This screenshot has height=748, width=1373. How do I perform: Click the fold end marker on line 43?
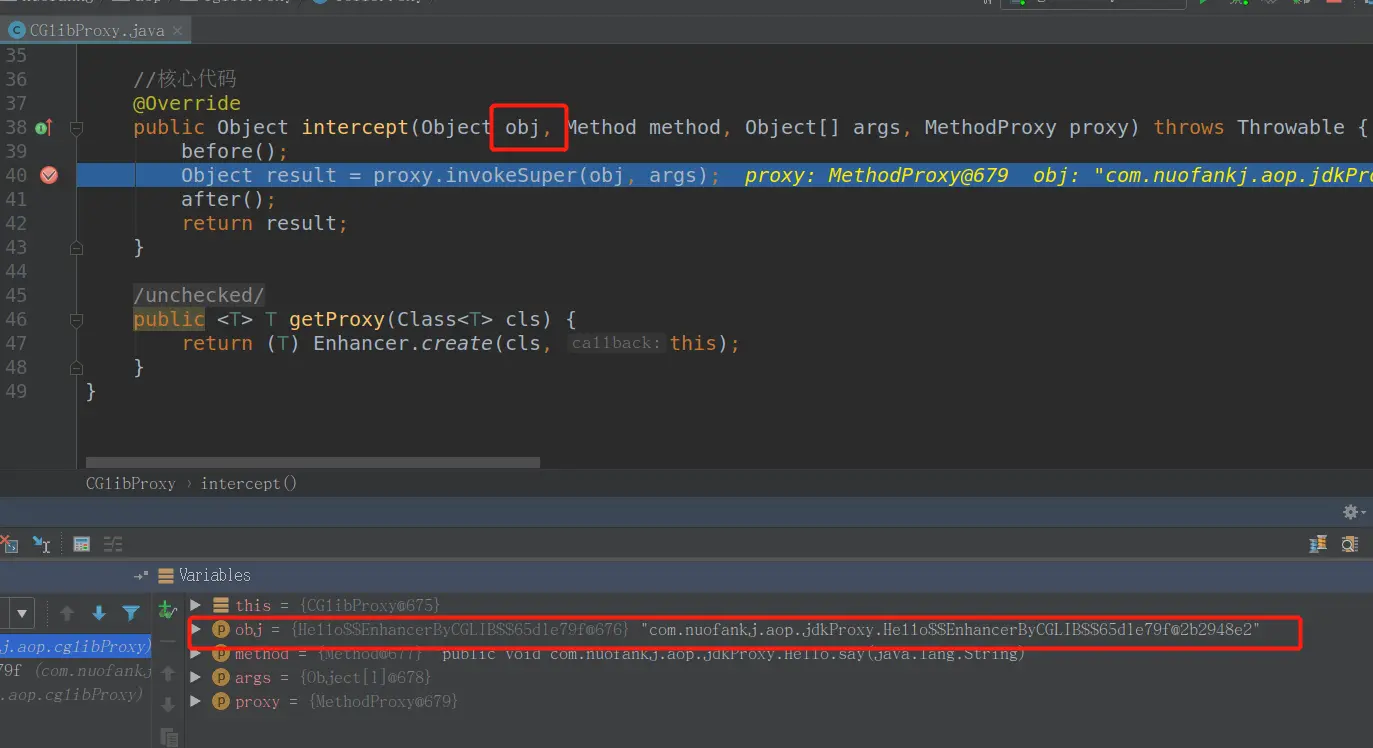[x=76, y=247]
